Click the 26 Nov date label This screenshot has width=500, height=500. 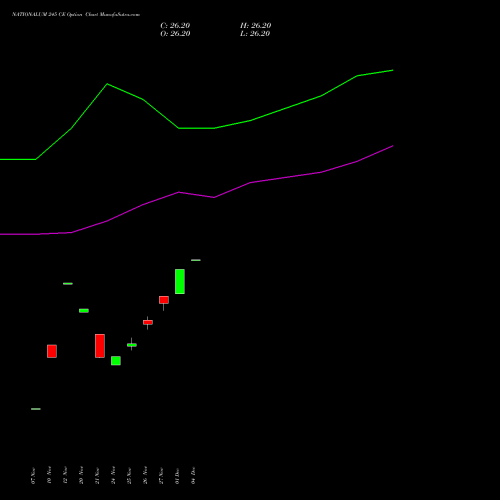[145, 476]
